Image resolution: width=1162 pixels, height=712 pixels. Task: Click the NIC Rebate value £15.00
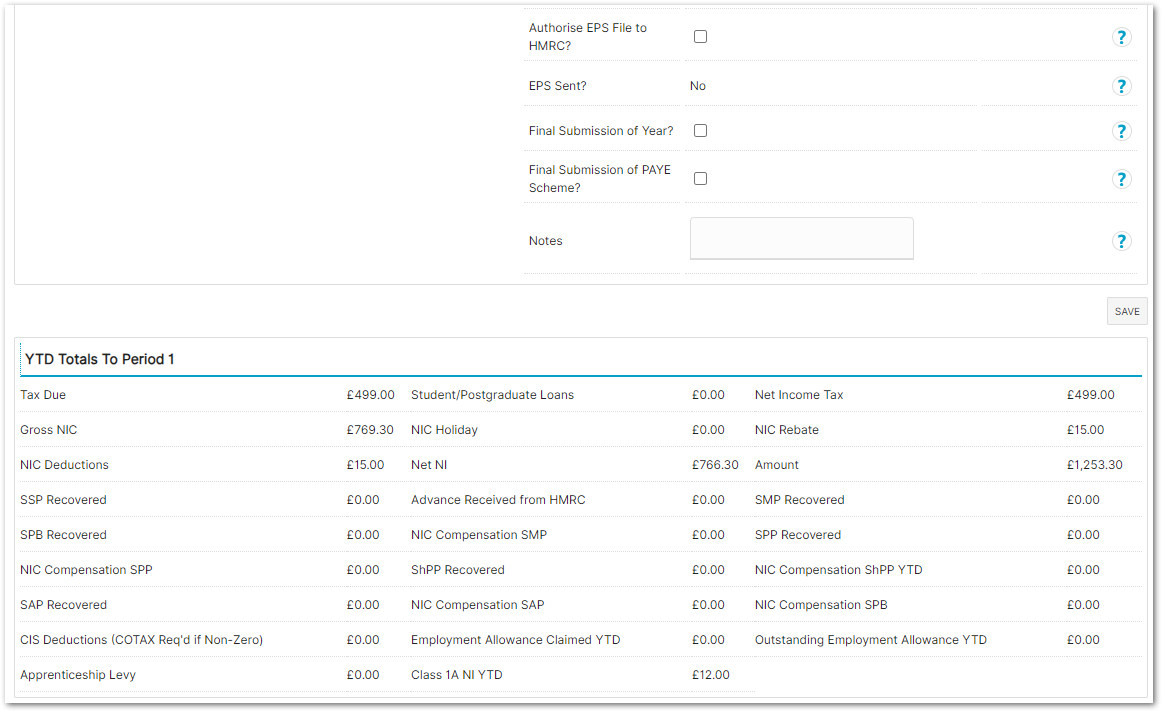tap(1085, 430)
